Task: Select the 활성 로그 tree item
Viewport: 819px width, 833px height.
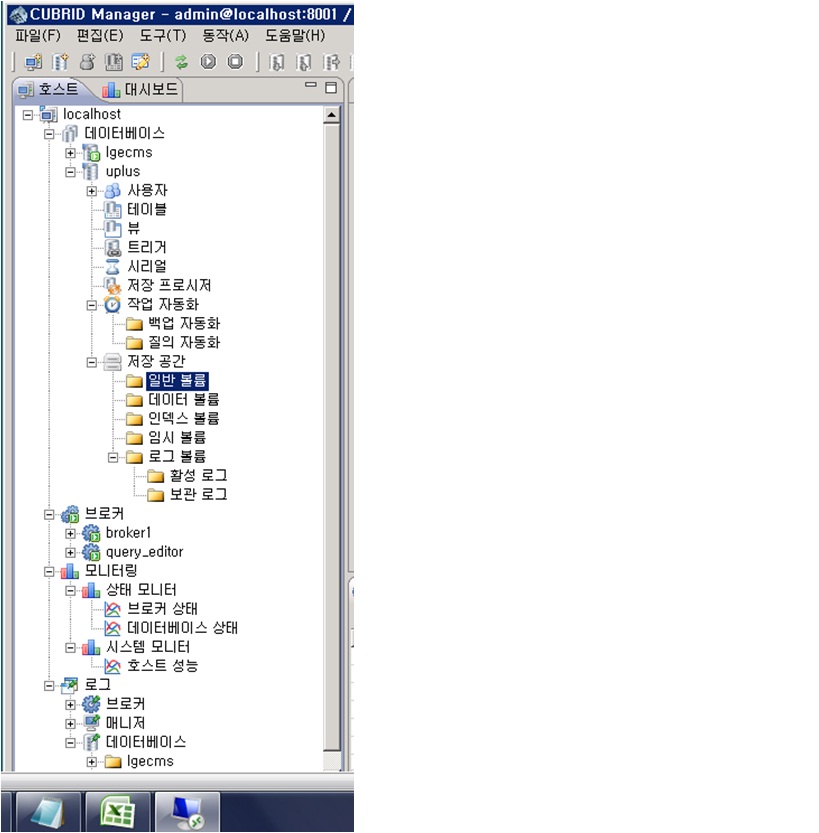Action: point(198,476)
